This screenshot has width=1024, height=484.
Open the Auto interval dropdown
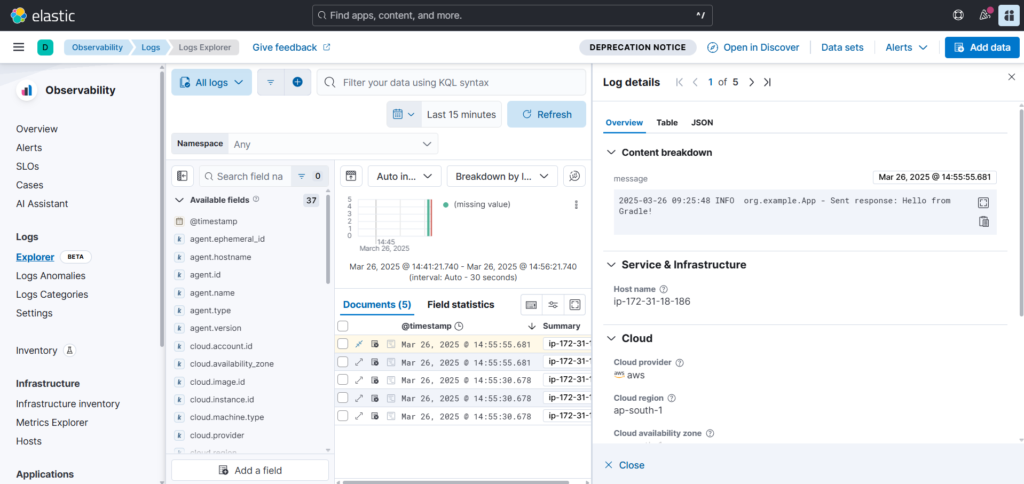(x=404, y=176)
